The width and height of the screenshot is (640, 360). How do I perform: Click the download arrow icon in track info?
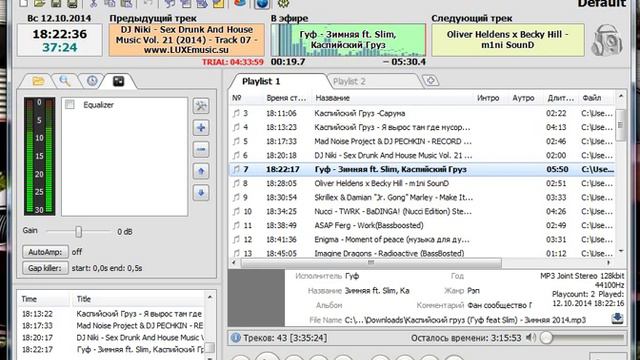pyautogui.click(x=617, y=318)
